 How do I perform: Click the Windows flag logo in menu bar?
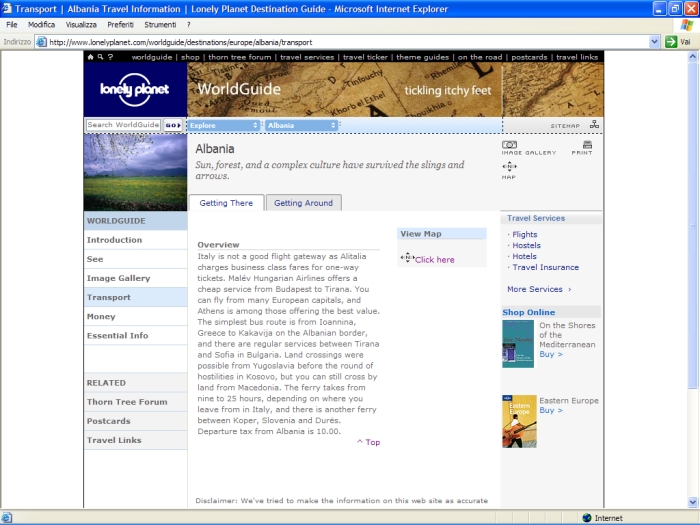(x=687, y=25)
